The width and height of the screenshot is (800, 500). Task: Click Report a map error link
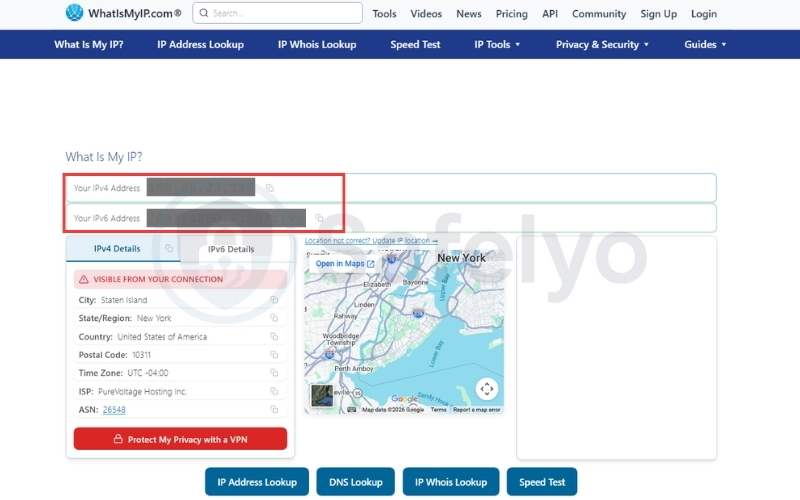point(477,410)
